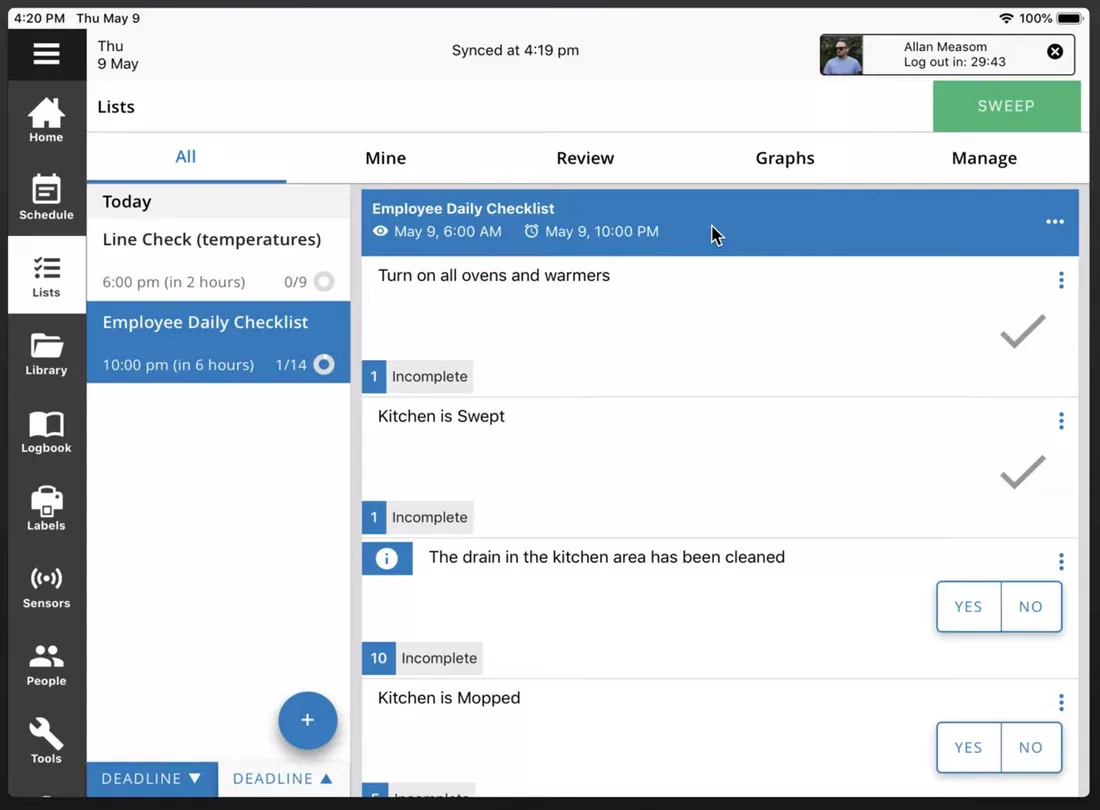Open the People section
Viewport: 1100px width, 810px height.
click(46, 664)
